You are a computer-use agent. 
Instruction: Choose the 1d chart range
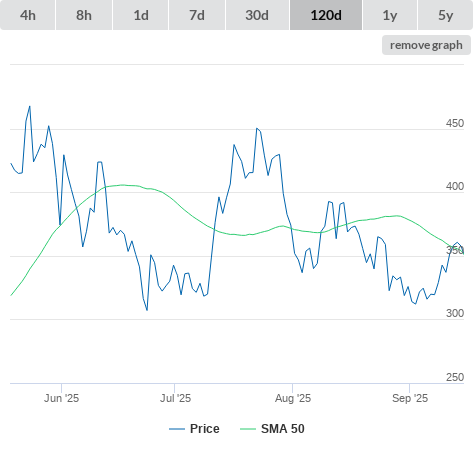[x=141, y=15]
